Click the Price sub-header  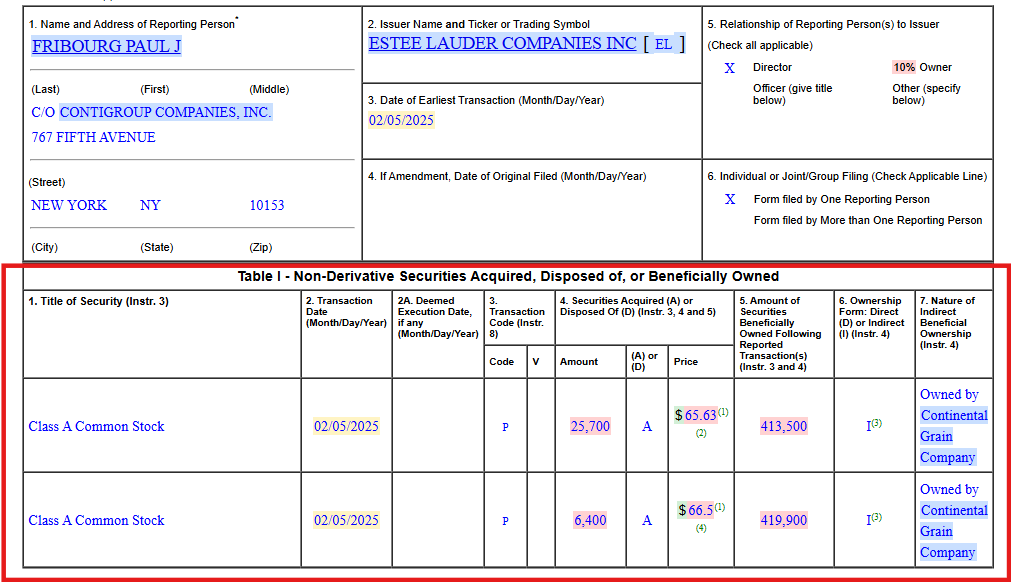[686, 362]
